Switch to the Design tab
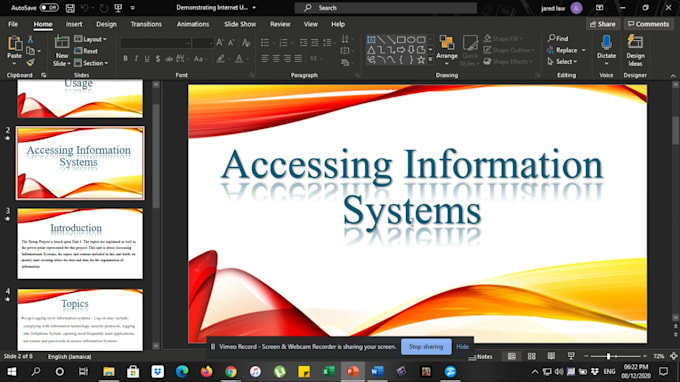680x382 pixels. [106, 24]
